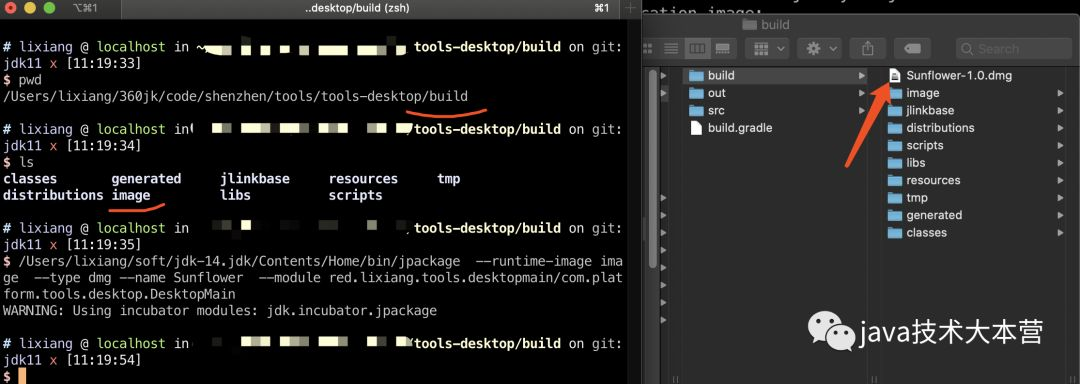This screenshot has height=384, width=1080.
Task: Open a new terminal tab with plus
Action: tap(630, 8)
